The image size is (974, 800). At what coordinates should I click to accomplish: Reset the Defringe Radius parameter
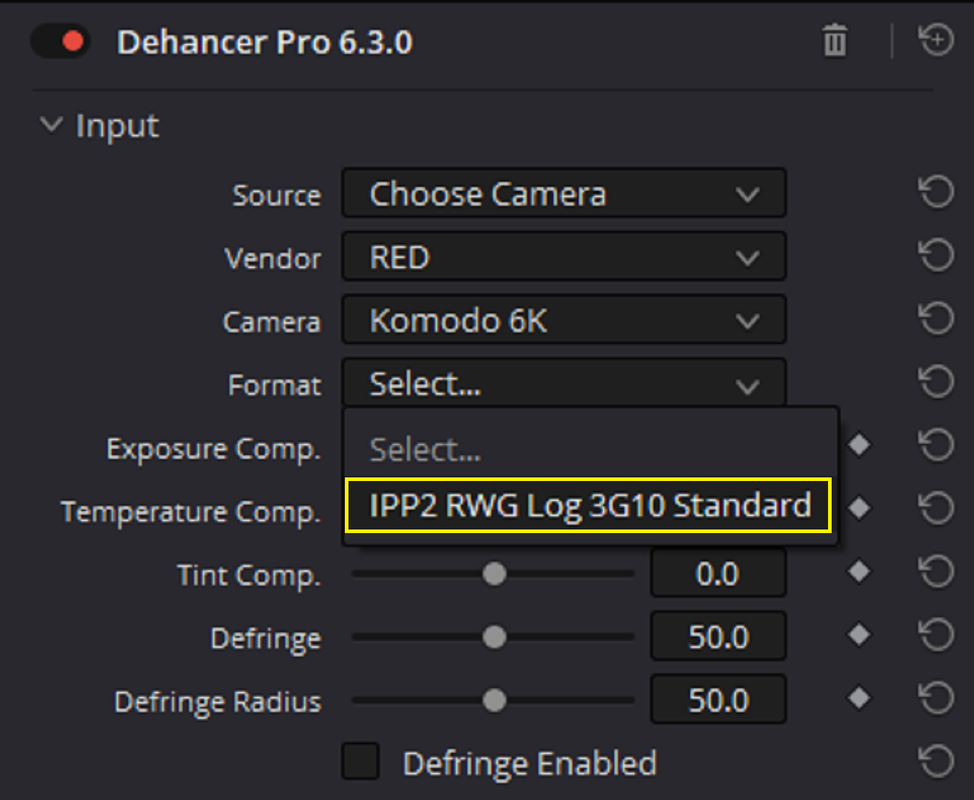point(936,699)
